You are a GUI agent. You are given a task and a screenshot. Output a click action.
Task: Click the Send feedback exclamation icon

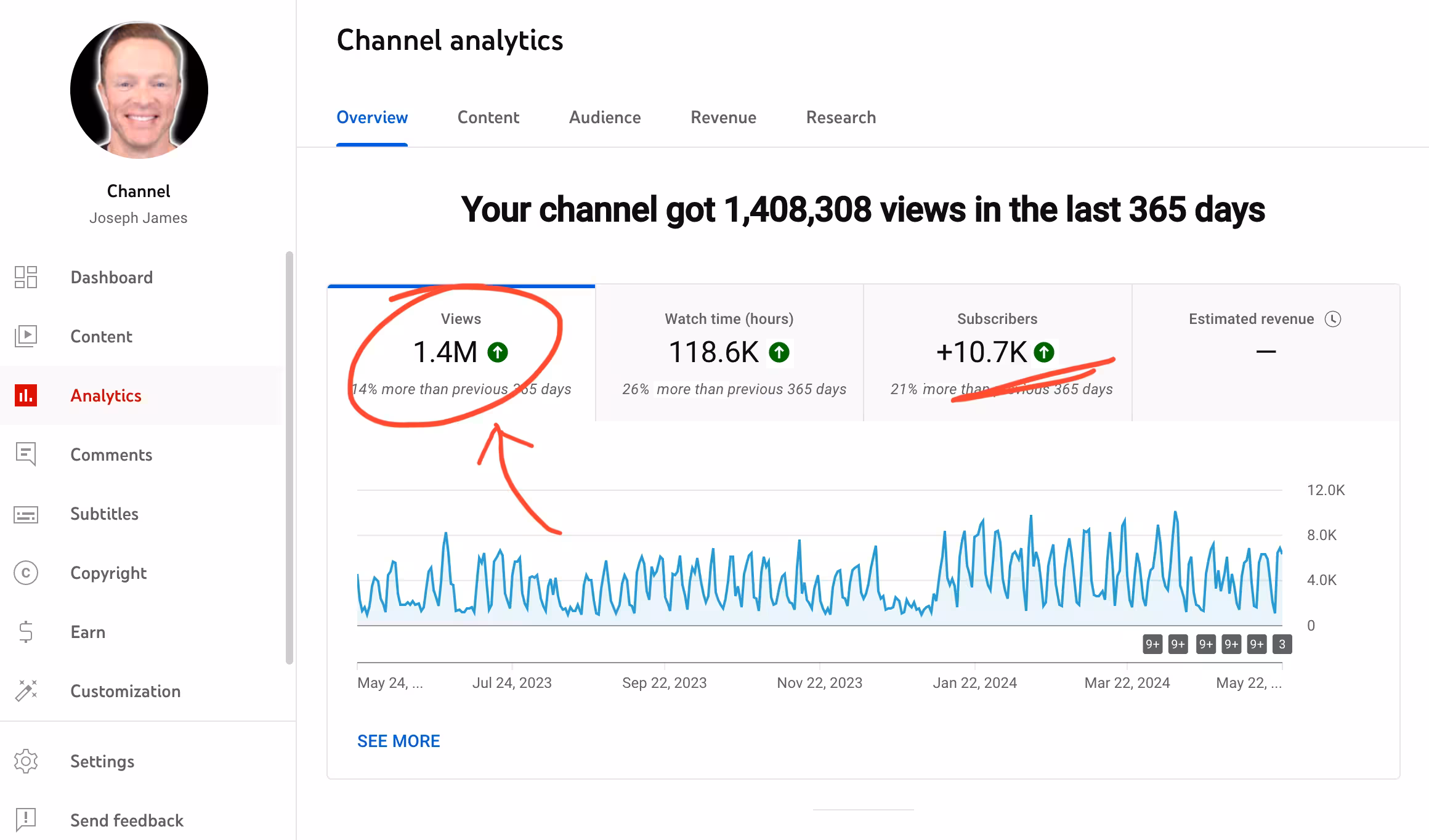click(x=26, y=820)
